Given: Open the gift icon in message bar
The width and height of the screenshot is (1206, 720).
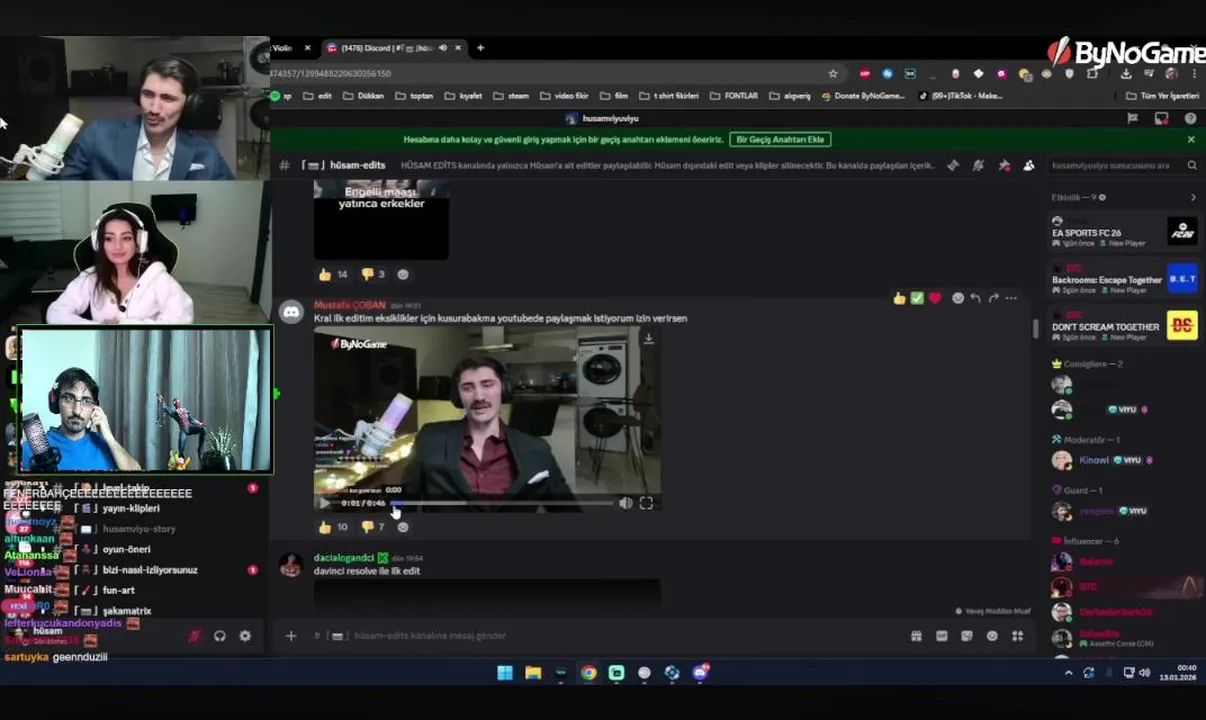Looking at the screenshot, I should pos(916,635).
